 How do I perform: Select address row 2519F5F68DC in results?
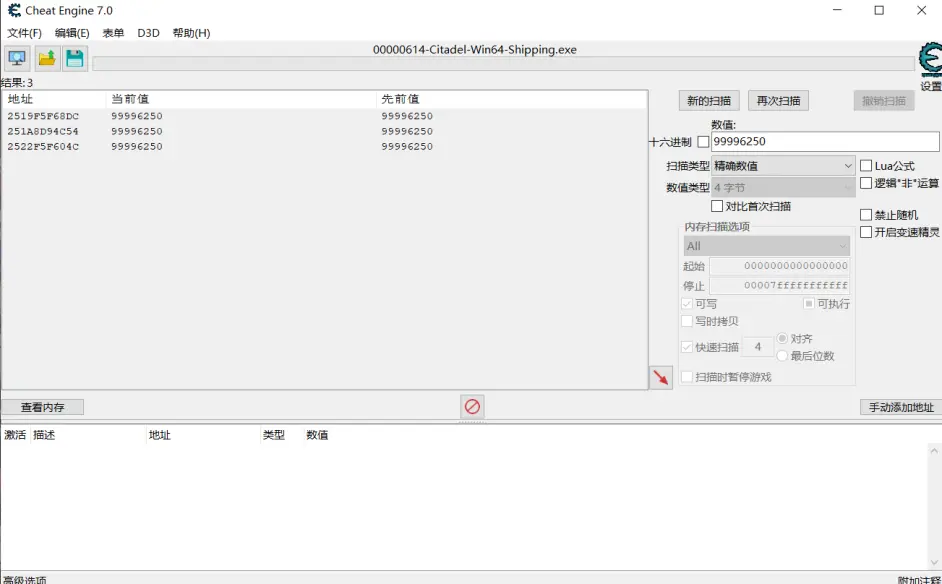coord(43,116)
